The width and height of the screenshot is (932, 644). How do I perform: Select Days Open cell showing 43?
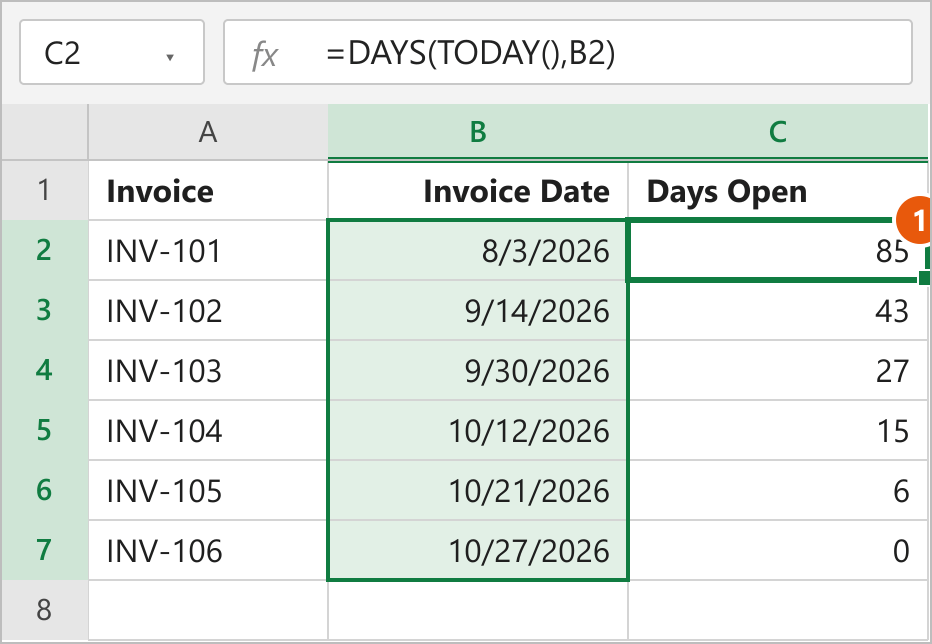(777, 310)
